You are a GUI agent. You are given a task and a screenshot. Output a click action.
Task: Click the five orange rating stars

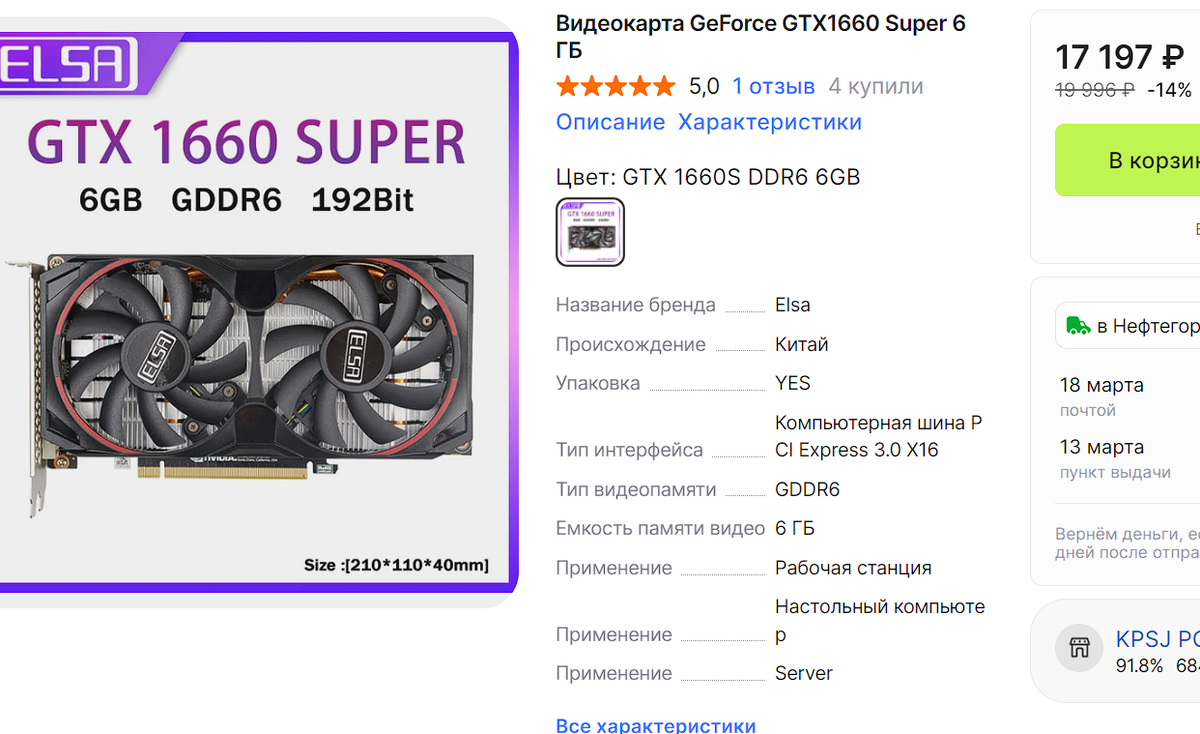coord(616,86)
